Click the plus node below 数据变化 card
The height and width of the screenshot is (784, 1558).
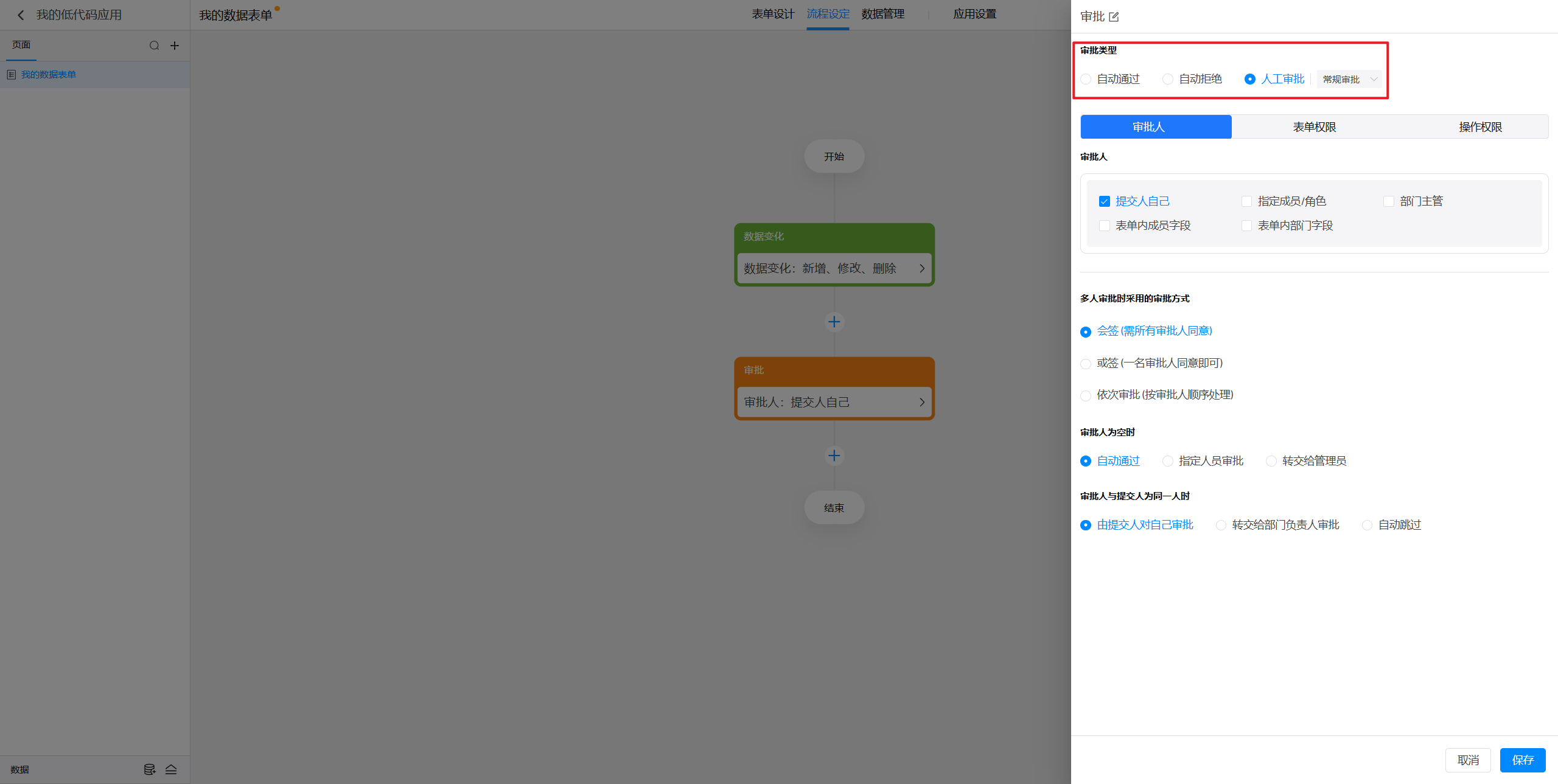click(x=834, y=322)
